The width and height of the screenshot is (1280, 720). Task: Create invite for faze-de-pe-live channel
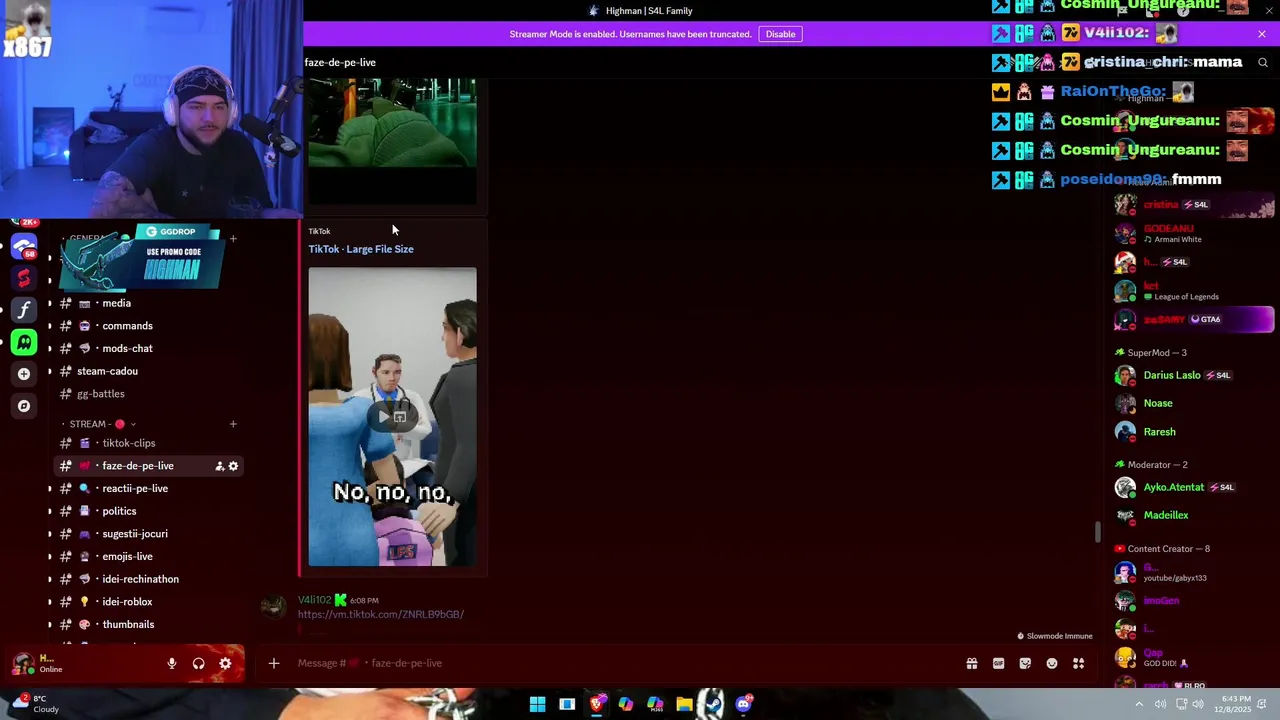[219, 466]
